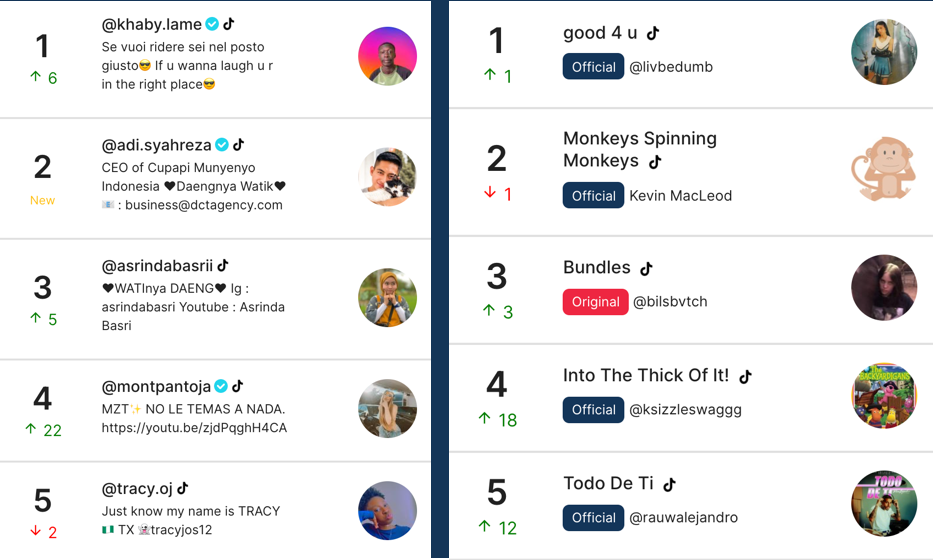The image size is (933, 560).
Task: Click verified badge beside @montpantoja
Action: pyautogui.click(x=221, y=386)
